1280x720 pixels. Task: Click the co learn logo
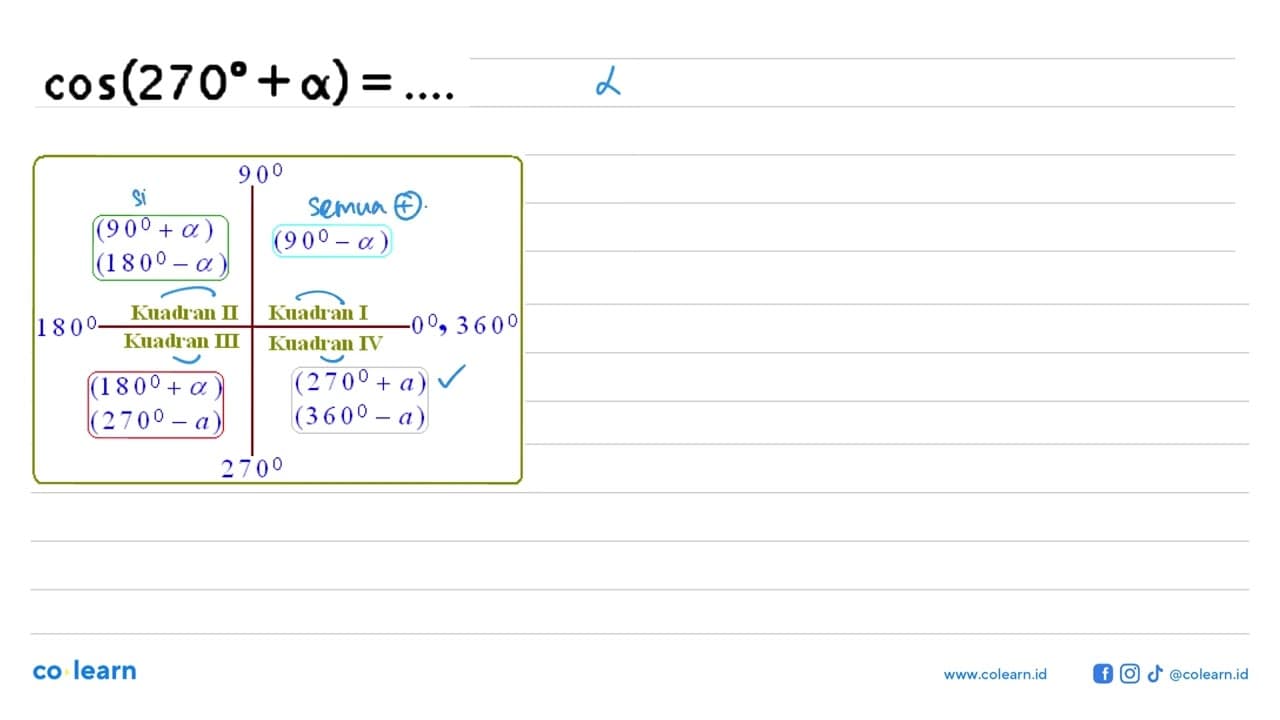click(x=84, y=671)
